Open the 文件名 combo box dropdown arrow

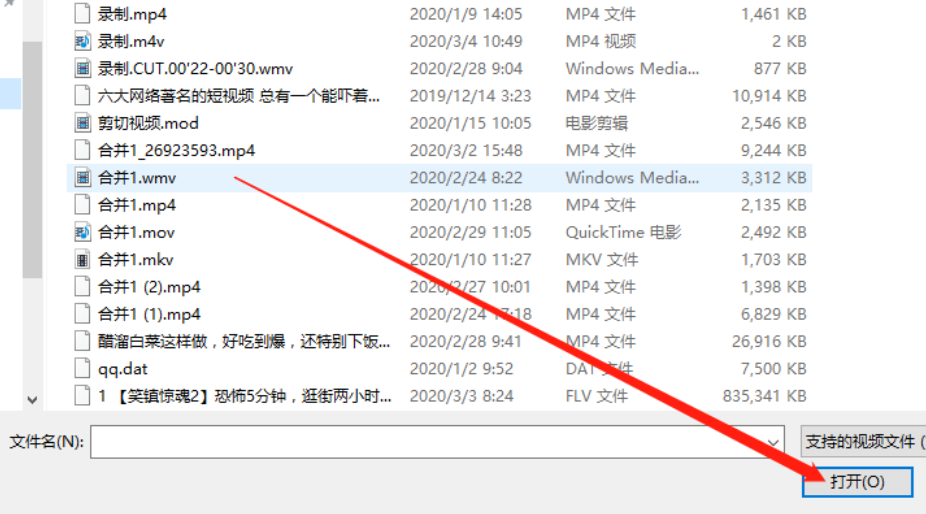point(772,442)
